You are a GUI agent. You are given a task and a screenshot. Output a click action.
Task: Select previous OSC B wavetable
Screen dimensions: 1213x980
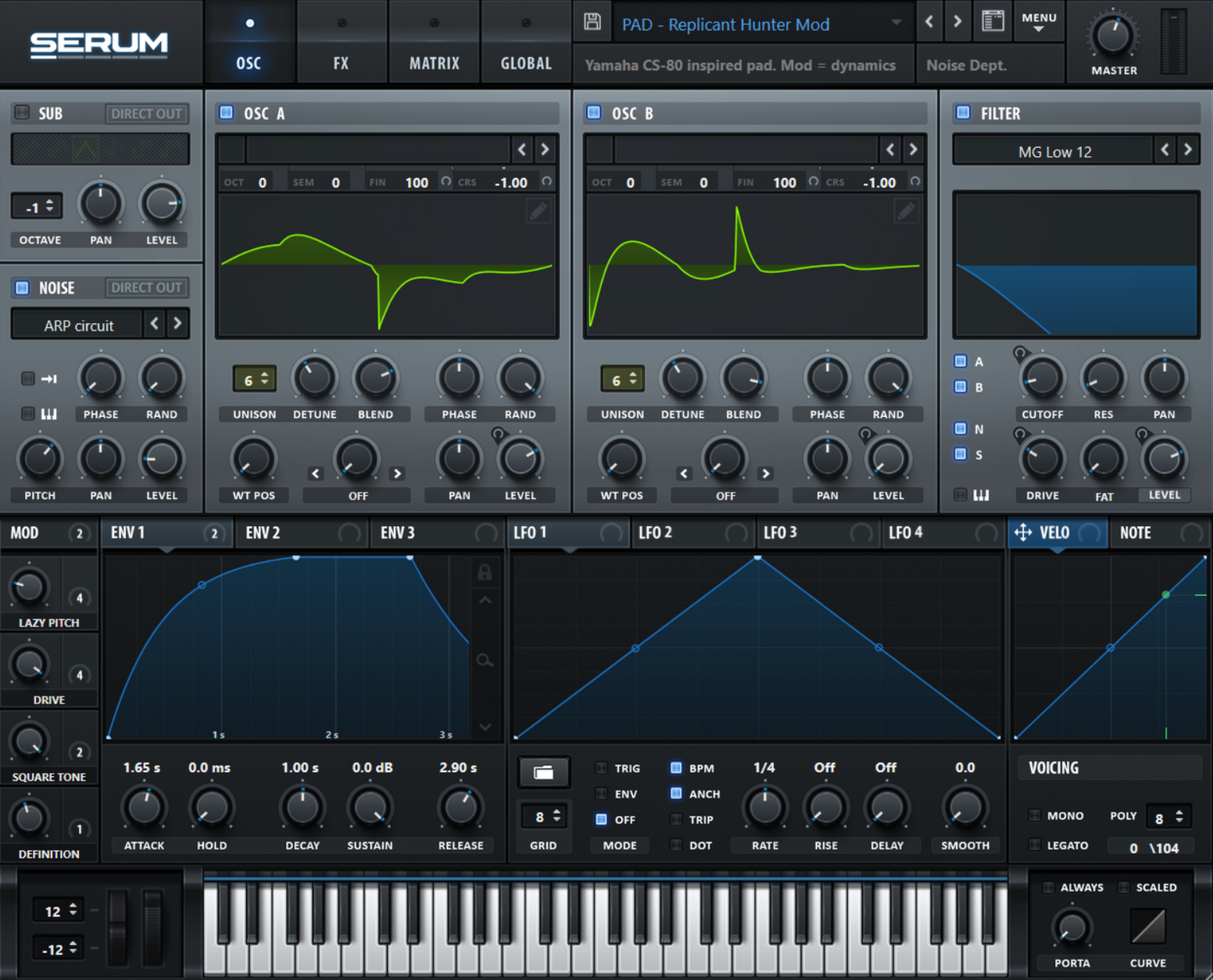(x=890, y=149)
